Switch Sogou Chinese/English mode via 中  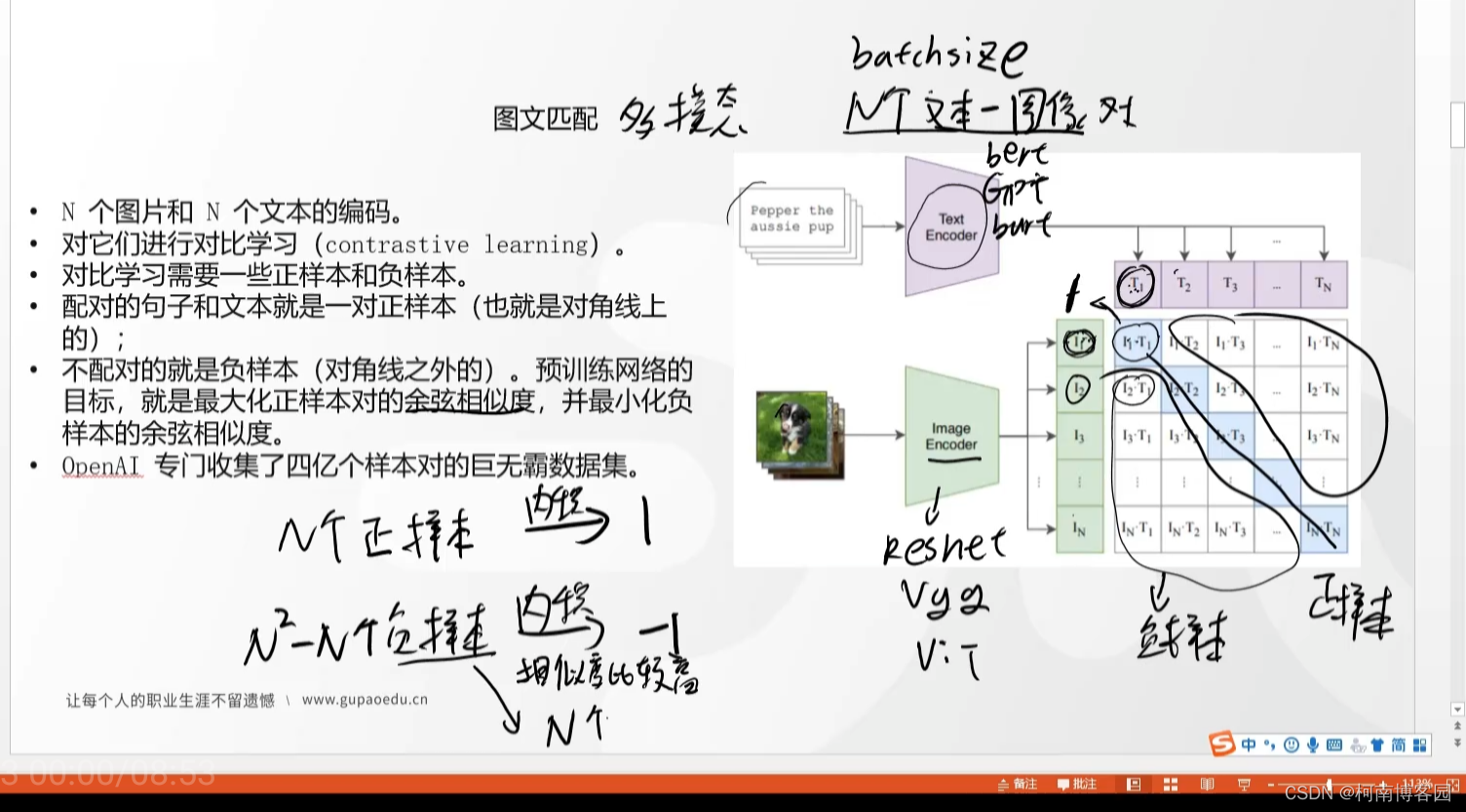(1249, 745)
